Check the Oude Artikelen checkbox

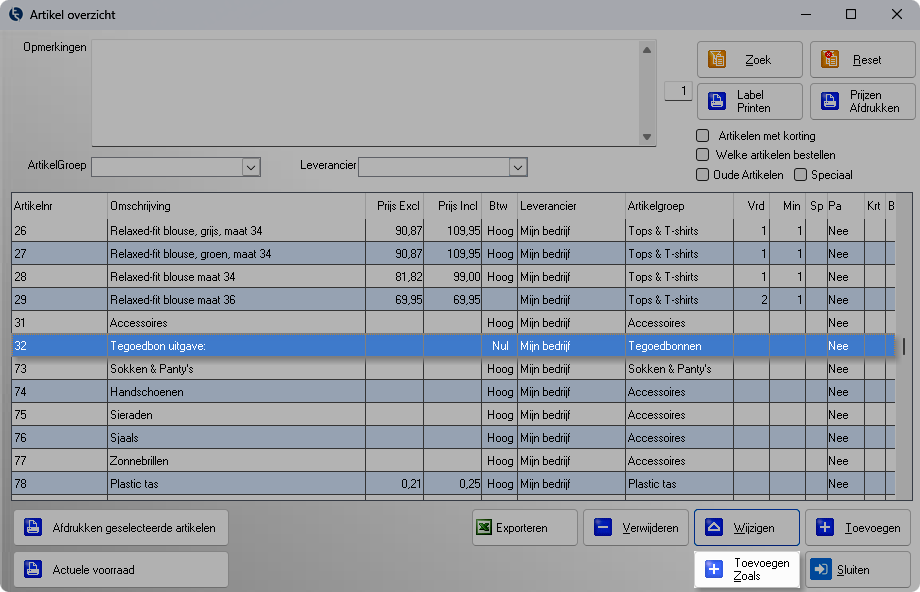pos(702,175)
